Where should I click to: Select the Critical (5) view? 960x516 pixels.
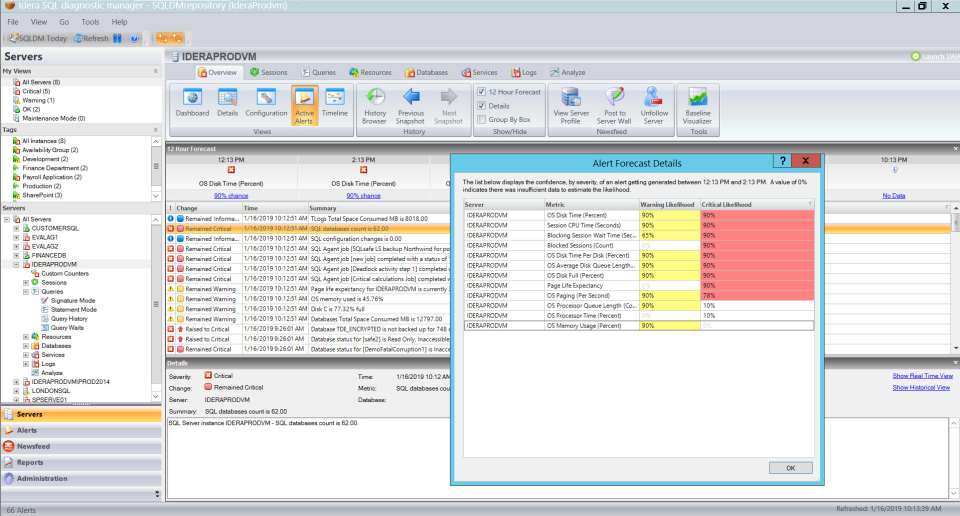(x=36, y=91)
